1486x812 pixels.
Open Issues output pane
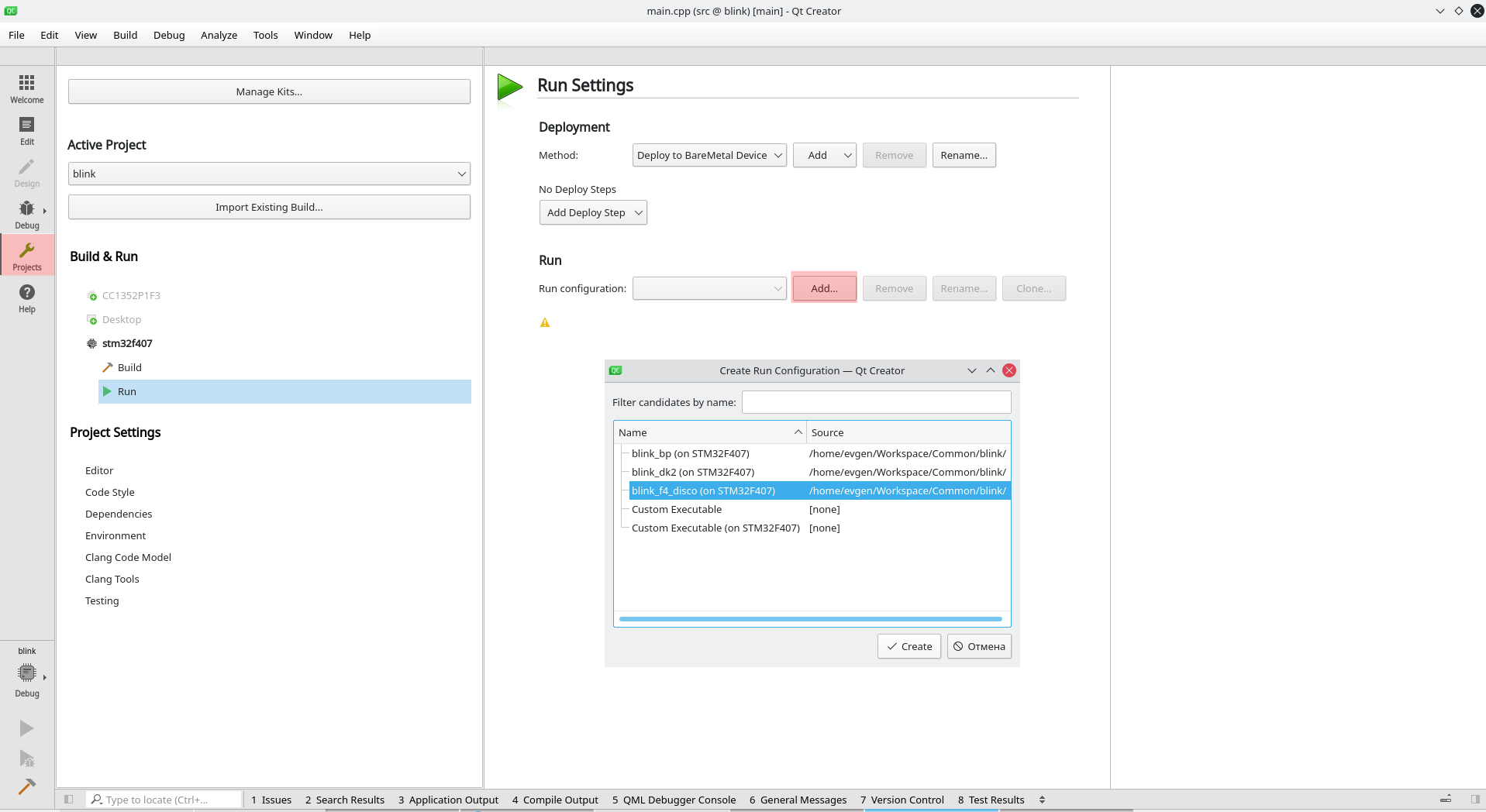[x=271, y=800]
